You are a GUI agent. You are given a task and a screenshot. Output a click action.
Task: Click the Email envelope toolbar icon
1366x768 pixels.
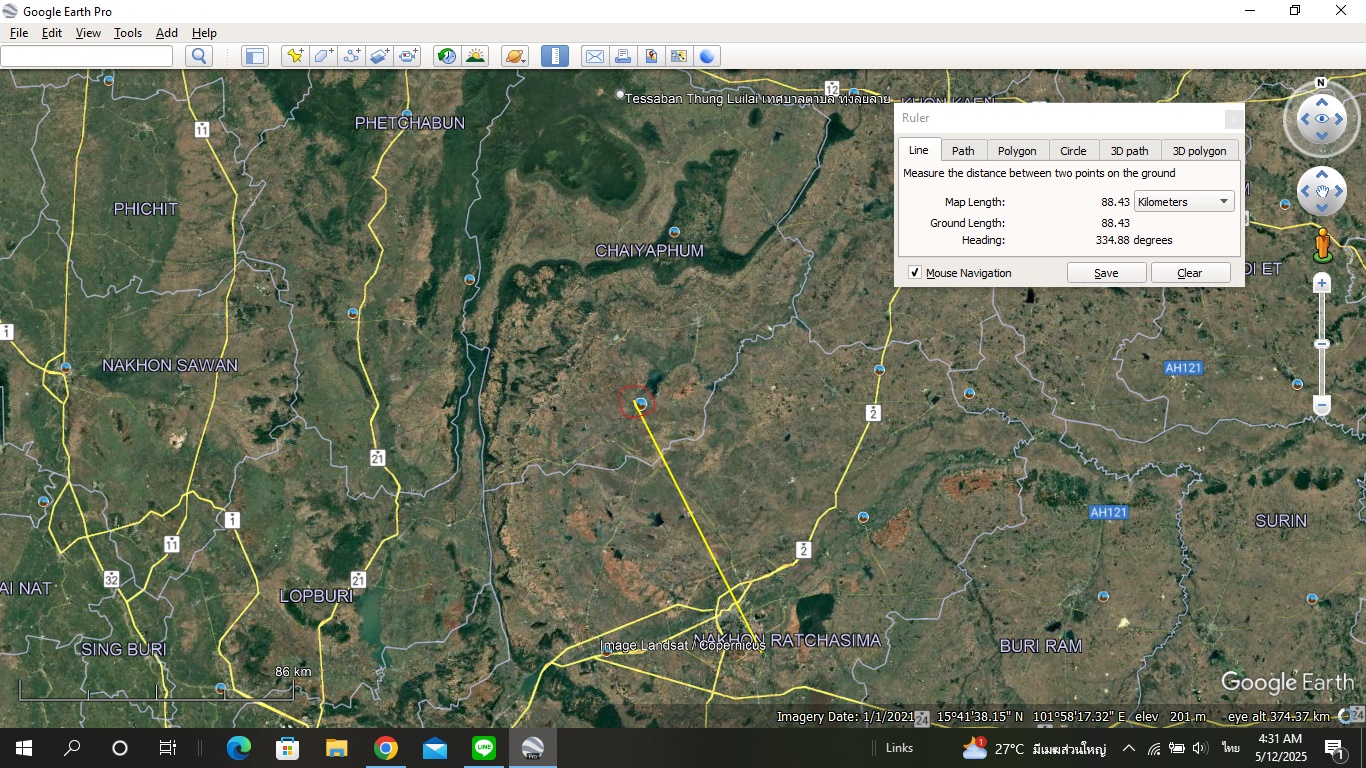coord(595,56)
